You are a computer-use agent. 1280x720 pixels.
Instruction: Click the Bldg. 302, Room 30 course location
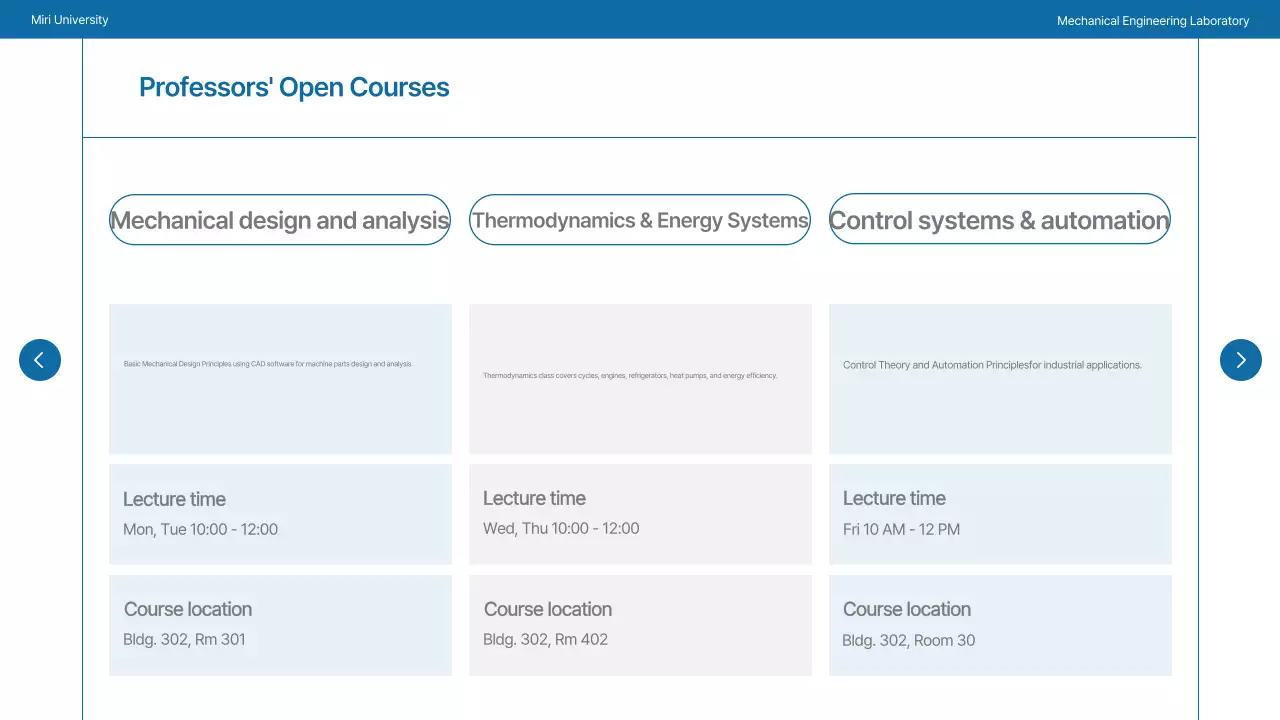(908, 641)
